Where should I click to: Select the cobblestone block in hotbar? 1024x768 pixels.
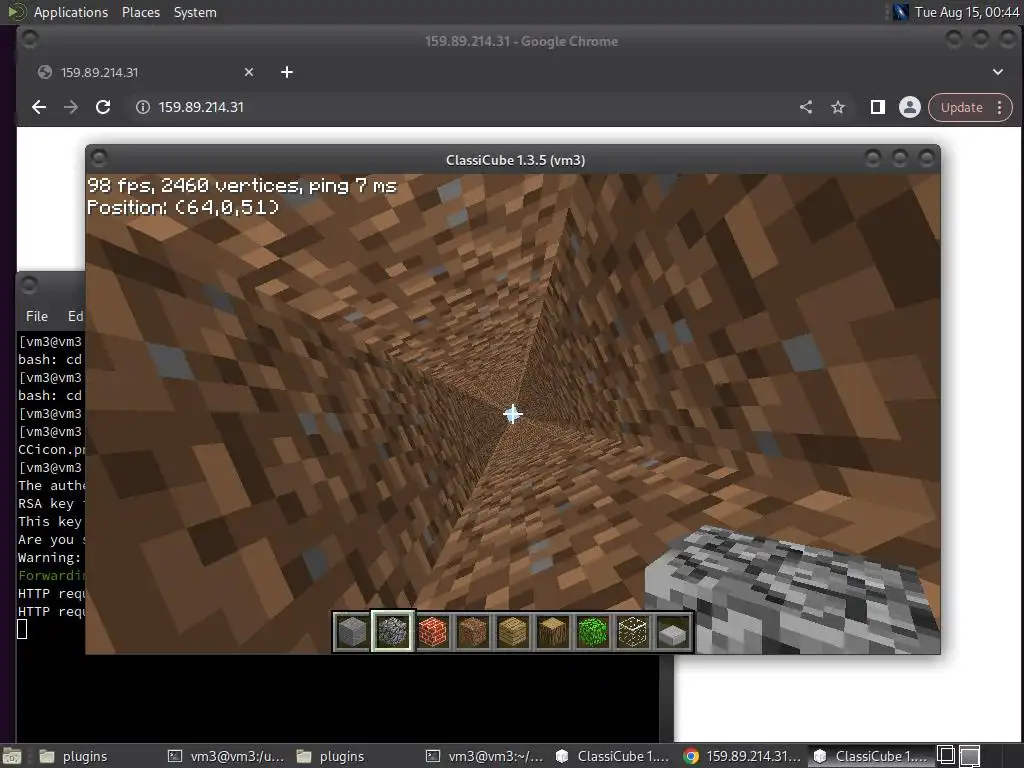click(x=392, y=632)
